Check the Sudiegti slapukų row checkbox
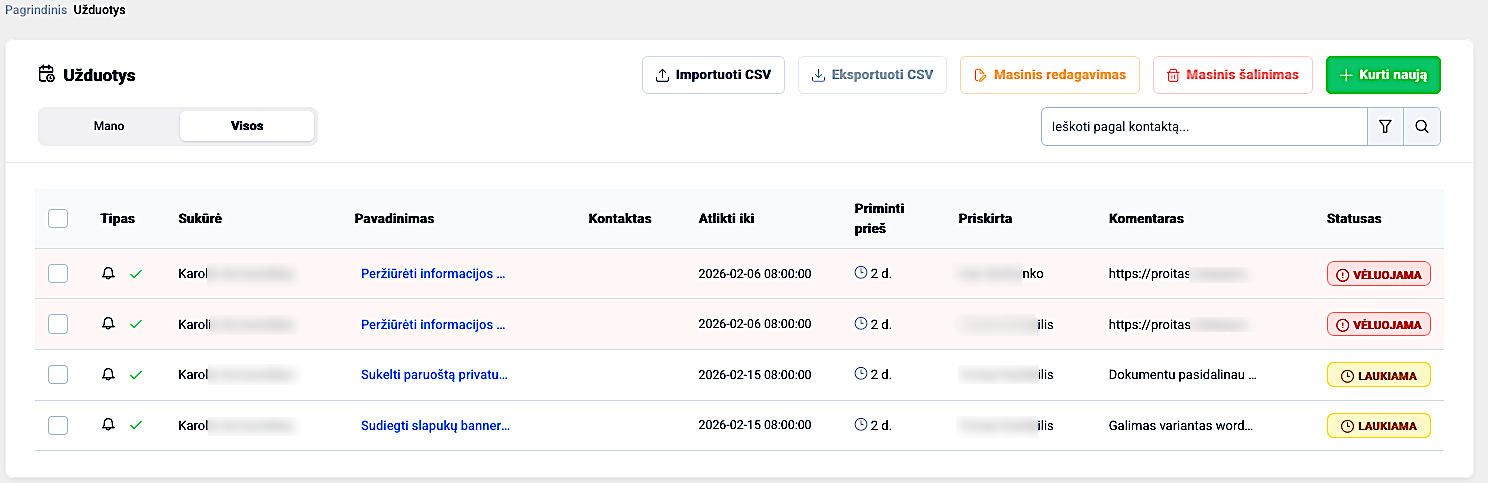 pos(58,425)
